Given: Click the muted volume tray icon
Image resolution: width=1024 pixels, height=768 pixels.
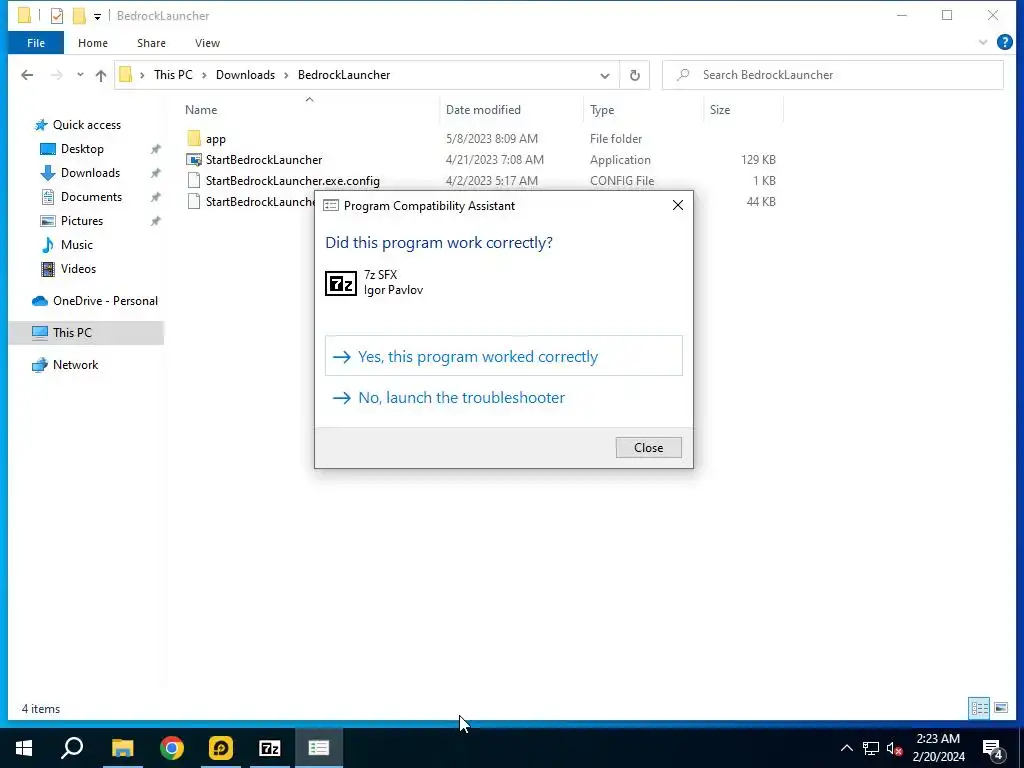Looking at the screenshot, I should 894,748.
